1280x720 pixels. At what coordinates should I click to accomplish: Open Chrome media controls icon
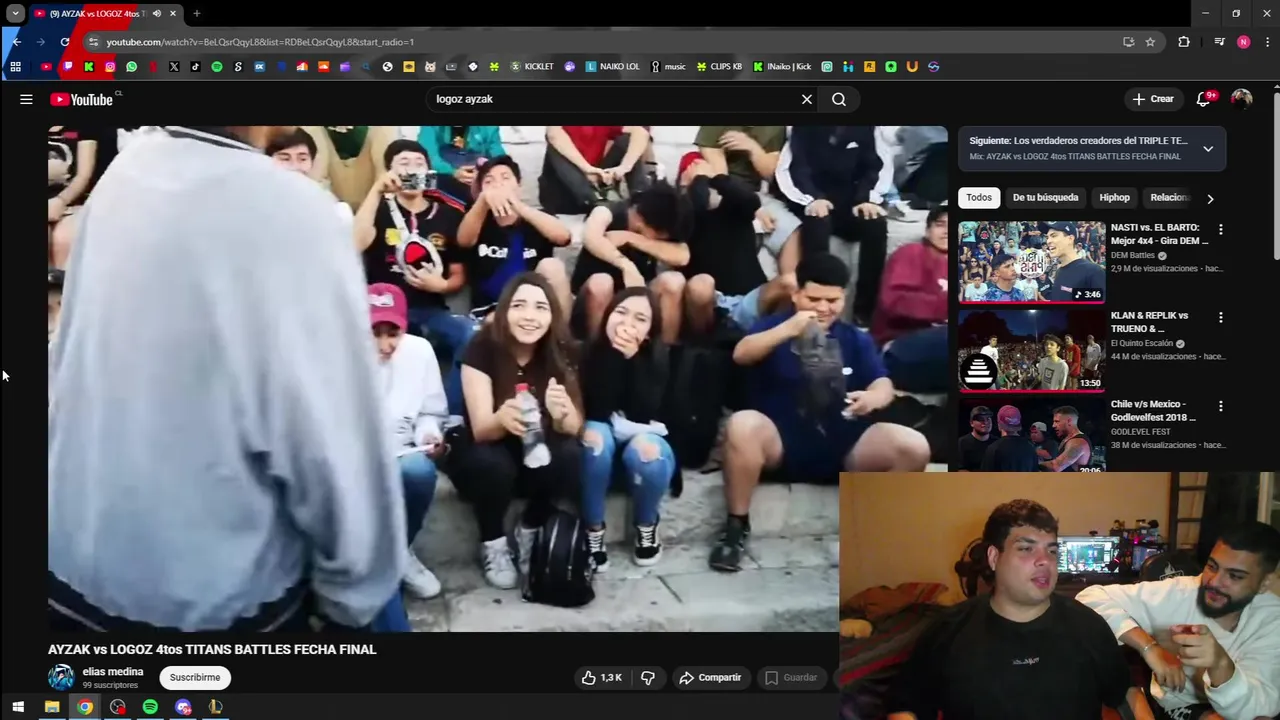1219,42
